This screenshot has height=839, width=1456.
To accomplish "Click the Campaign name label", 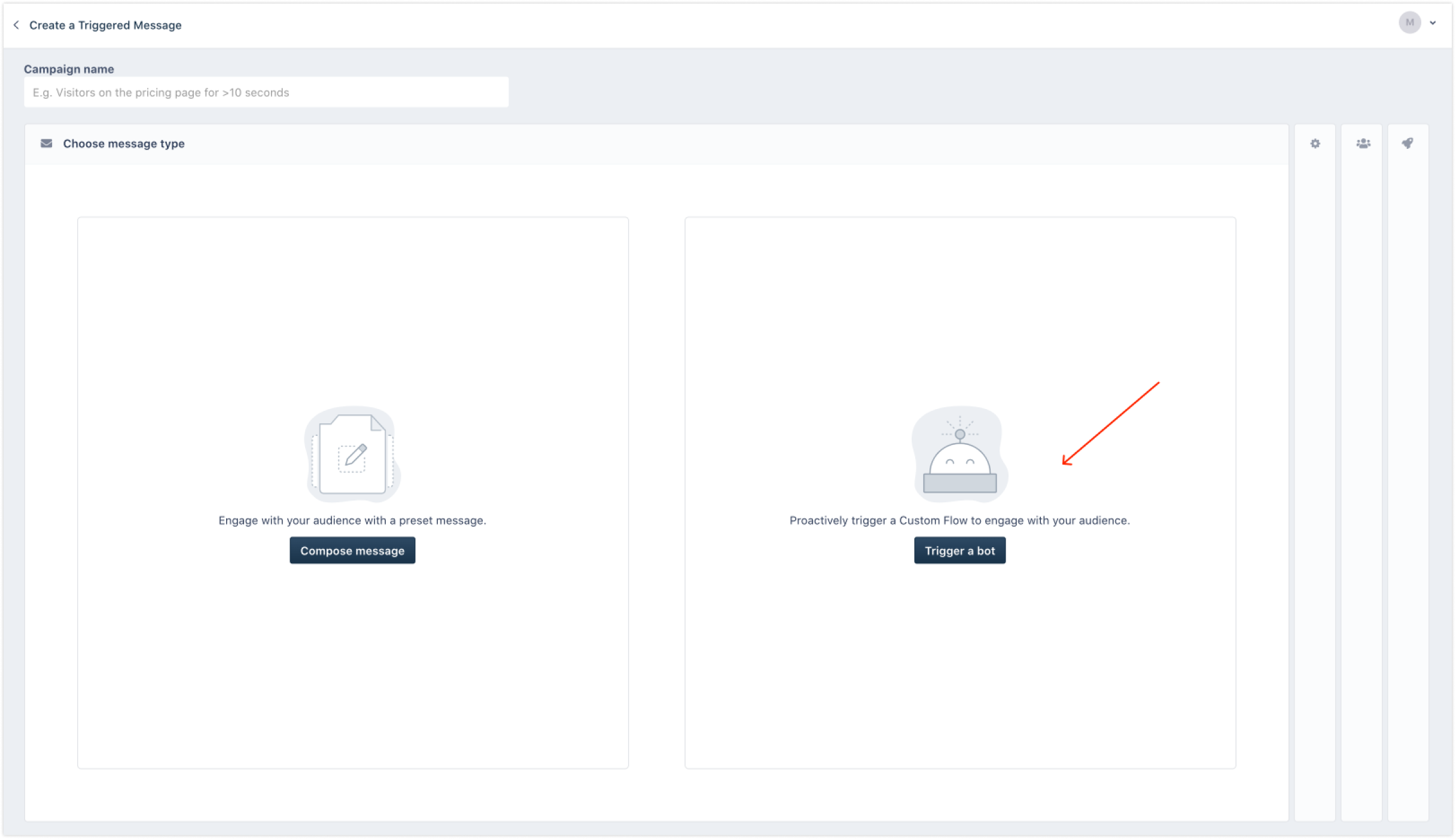I will click(69, 69).
